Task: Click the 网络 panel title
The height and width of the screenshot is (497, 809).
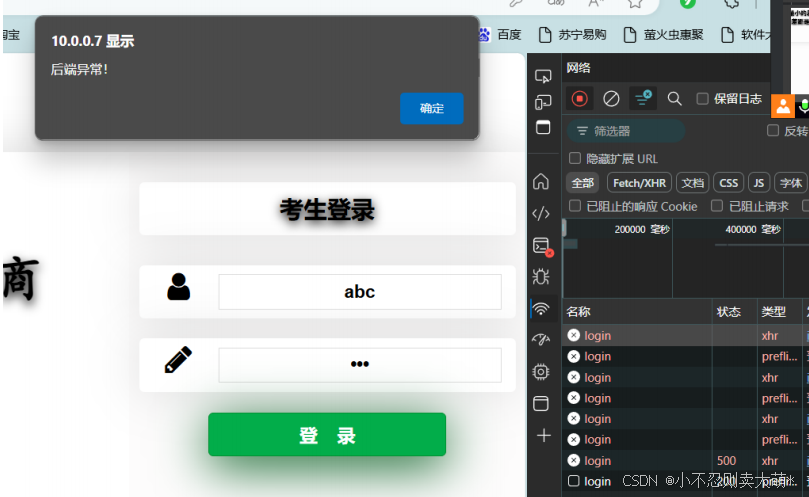Action: coord(578,68)
